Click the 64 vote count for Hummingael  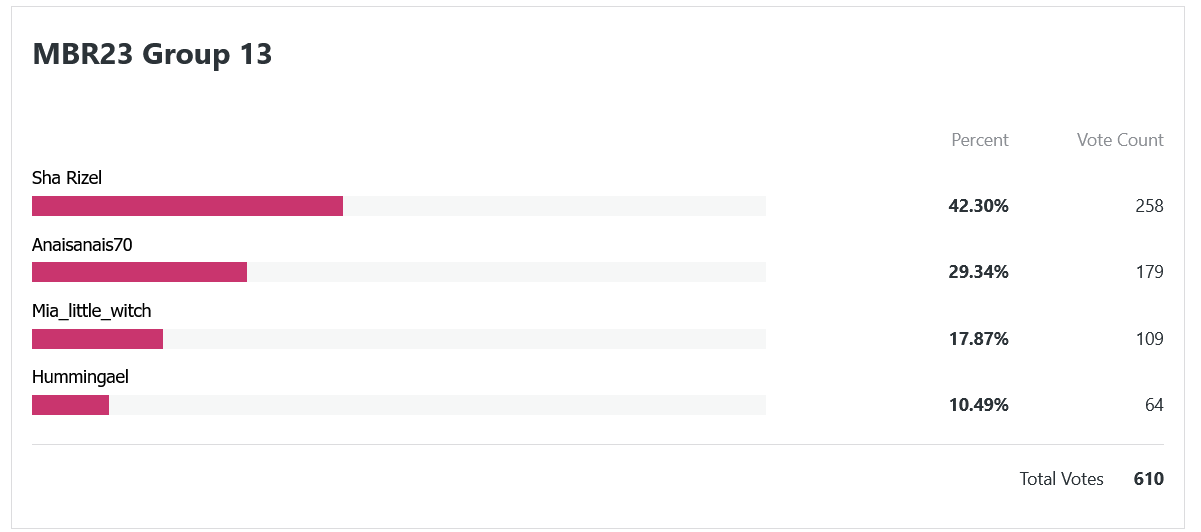click(1154, 405)
